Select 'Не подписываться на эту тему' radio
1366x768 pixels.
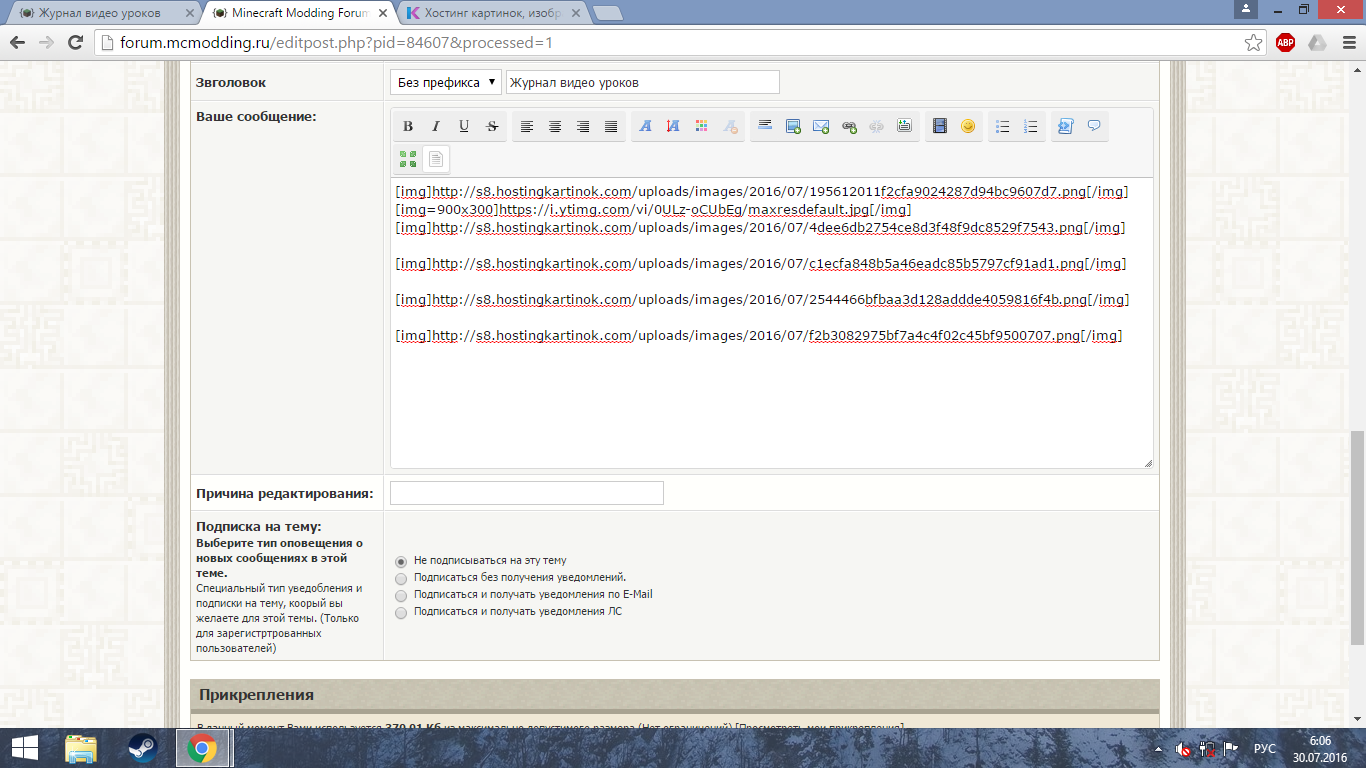[x=401, y=561]
